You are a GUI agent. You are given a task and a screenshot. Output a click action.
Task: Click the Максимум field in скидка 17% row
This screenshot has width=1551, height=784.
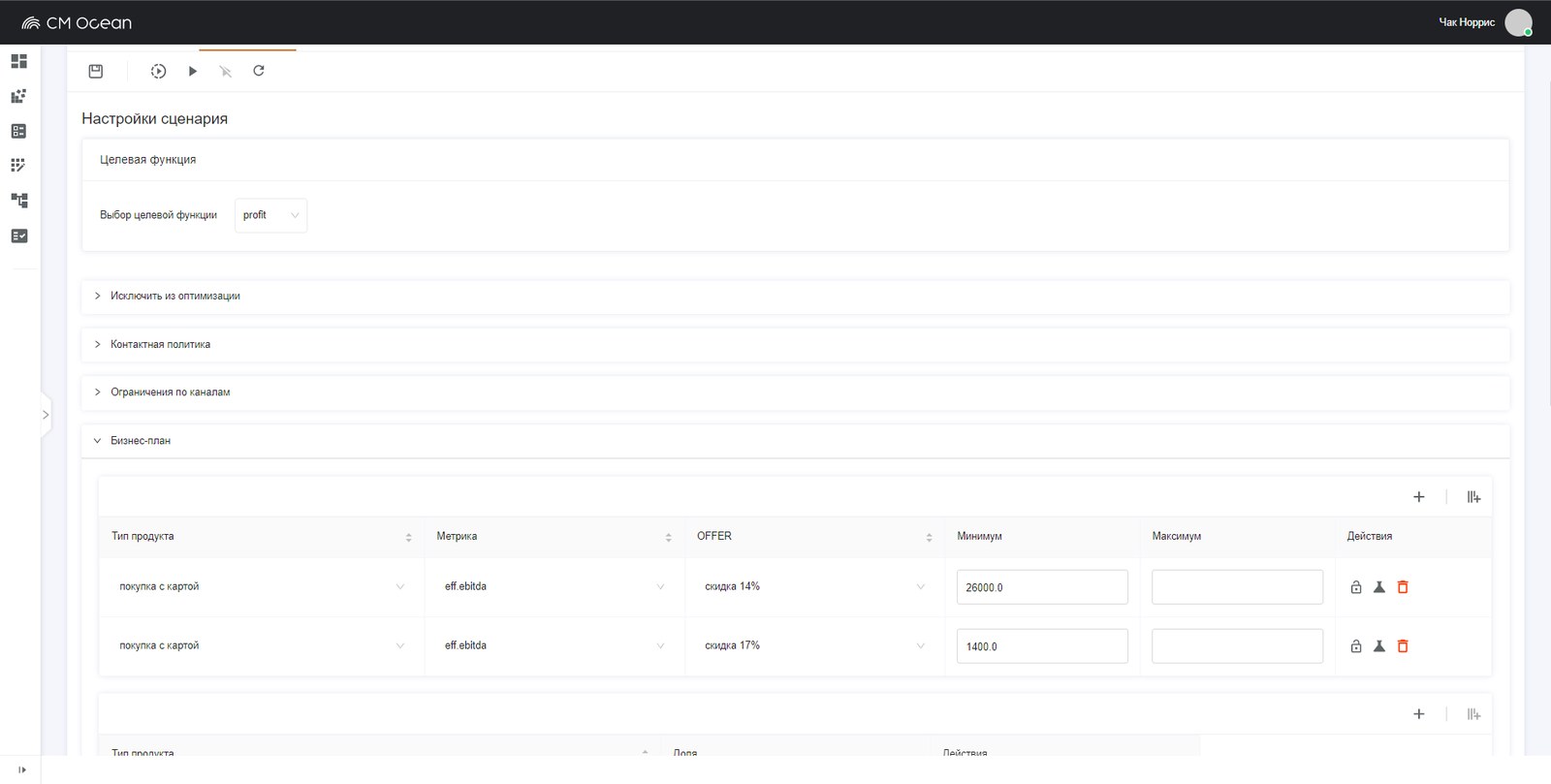click(x=1237, y=646)
